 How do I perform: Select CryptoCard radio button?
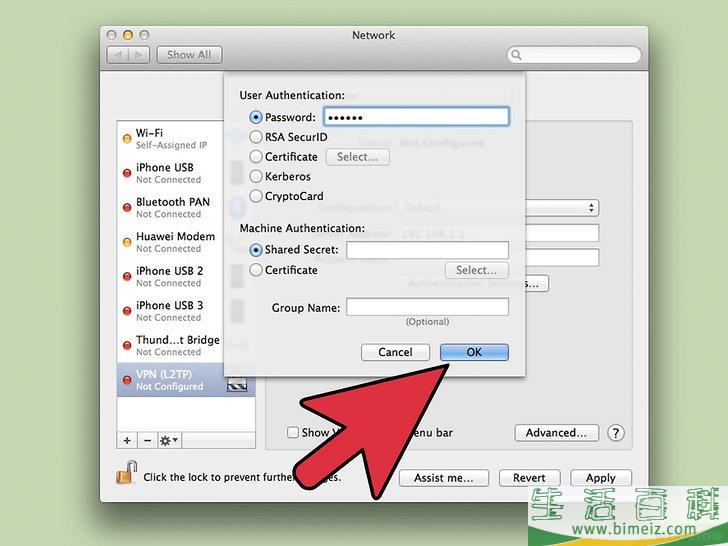coord(257,197)
